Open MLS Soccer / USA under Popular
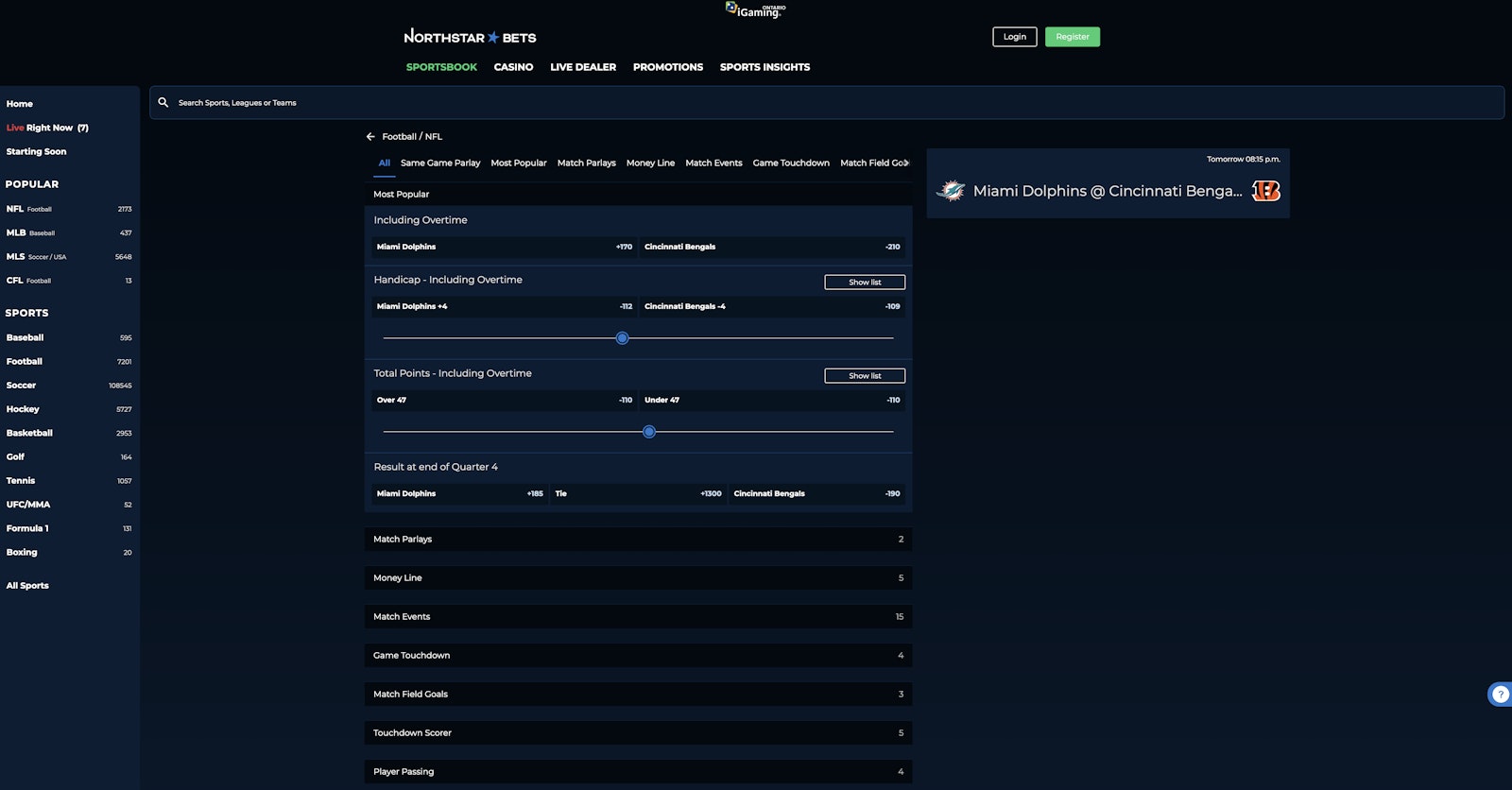Image resolution: width=1512 pixels, height=790 pixels. click(x=69, y=256)
